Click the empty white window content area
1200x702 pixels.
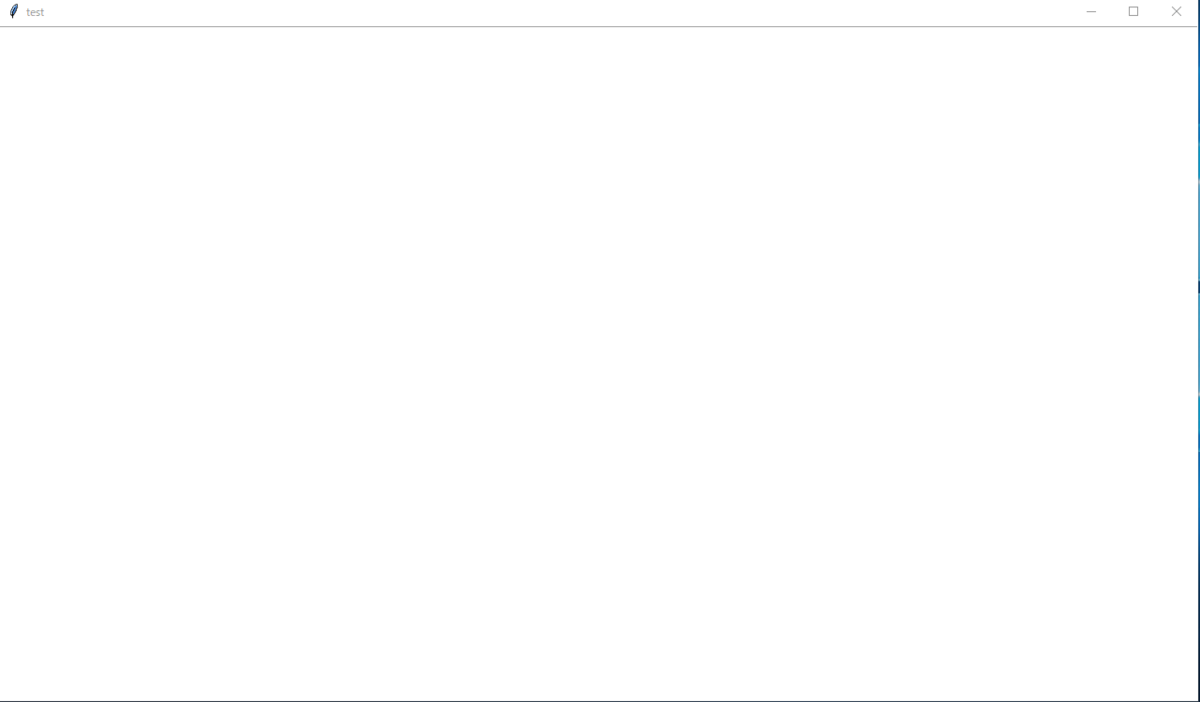pos(598,363)
